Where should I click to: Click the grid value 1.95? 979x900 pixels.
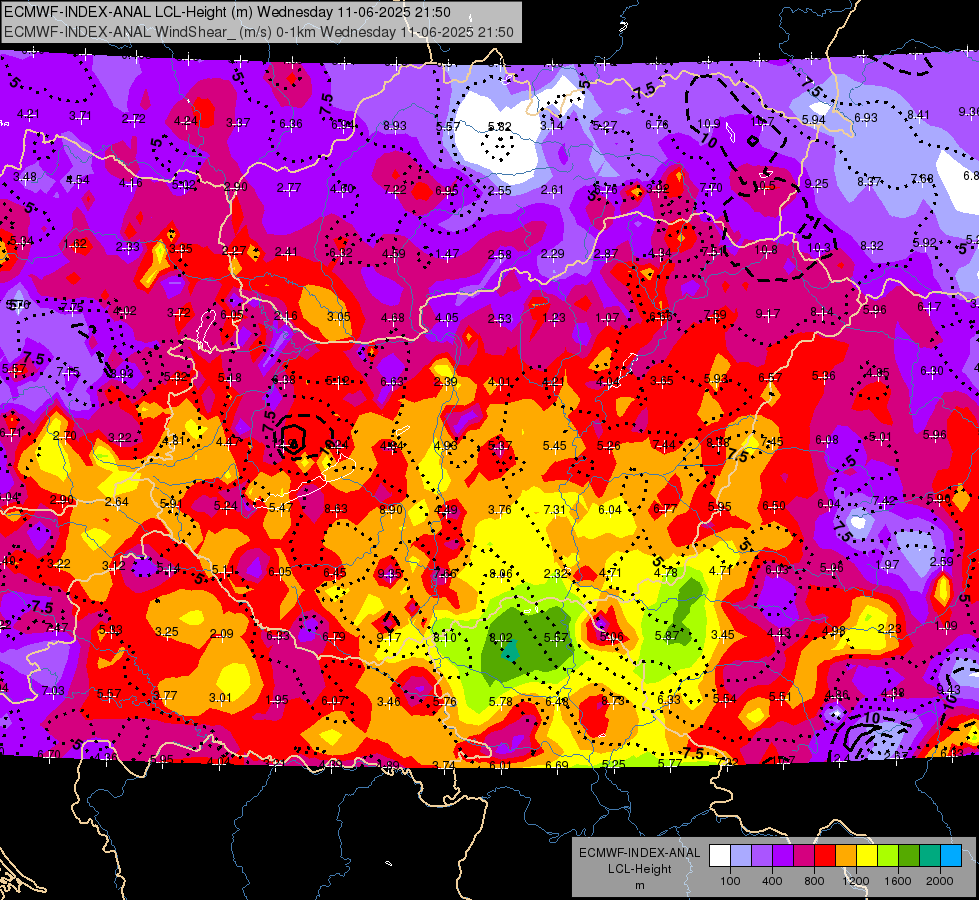pyautogui.click(x=277, y=700)
